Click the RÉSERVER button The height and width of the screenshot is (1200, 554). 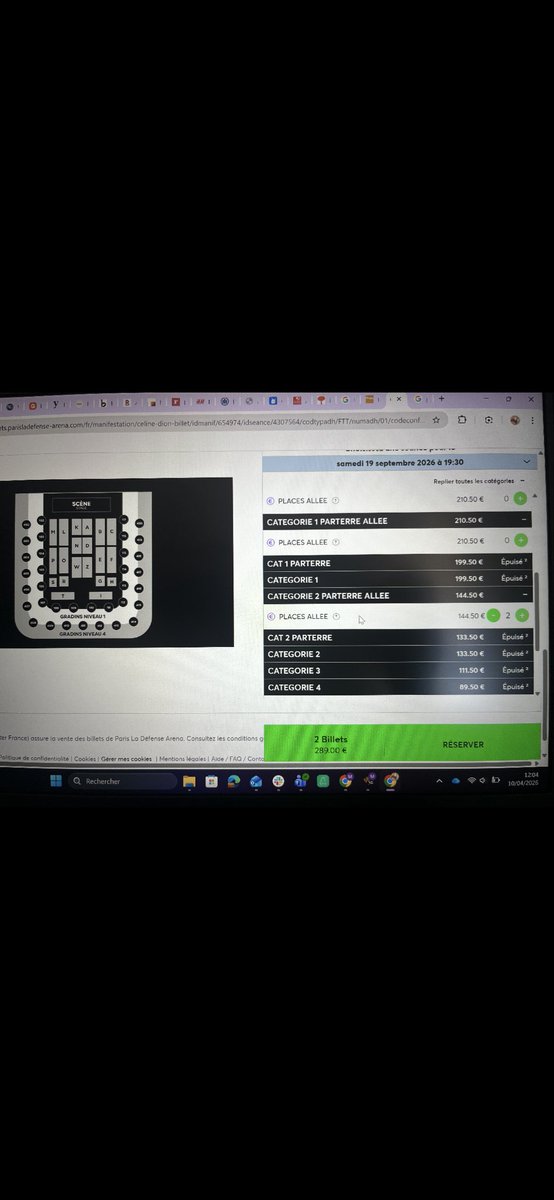(463, 744)
